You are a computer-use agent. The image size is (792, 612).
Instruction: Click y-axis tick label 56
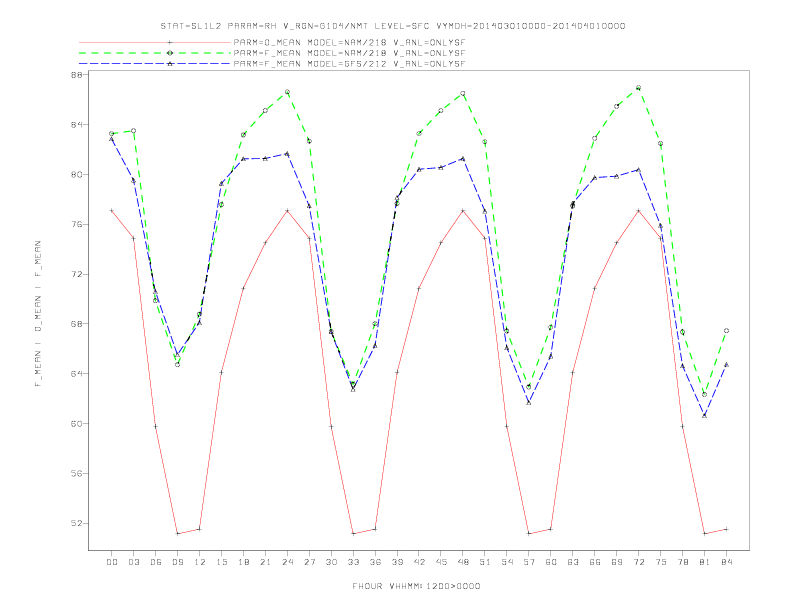click(x=79, y=473)
